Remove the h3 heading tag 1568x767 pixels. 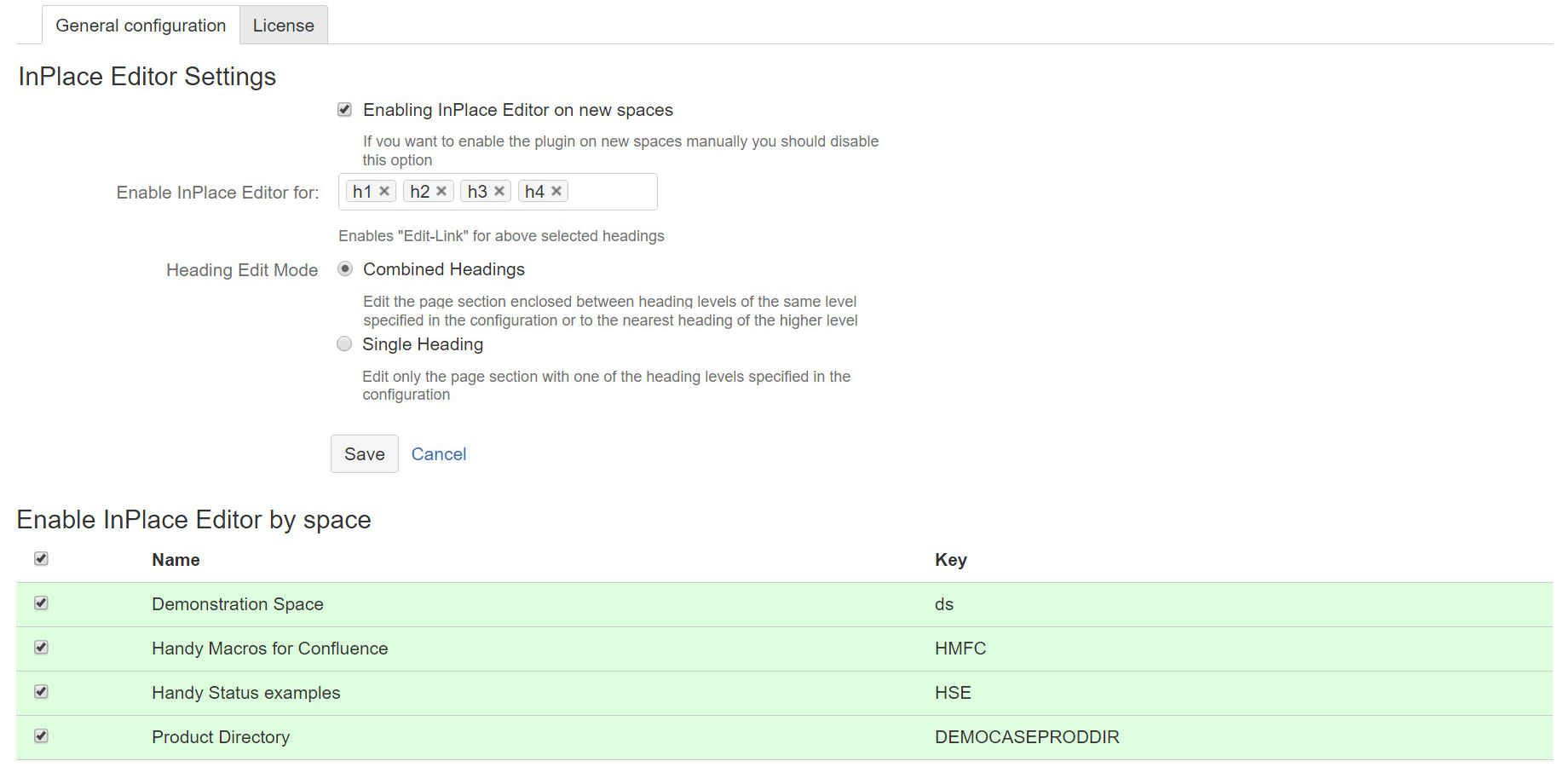(x=499, y=191)
